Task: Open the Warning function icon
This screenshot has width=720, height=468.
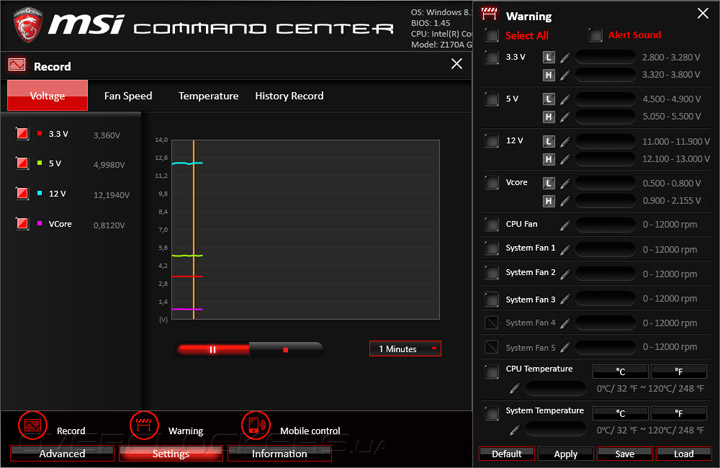Action: point(144,425)
